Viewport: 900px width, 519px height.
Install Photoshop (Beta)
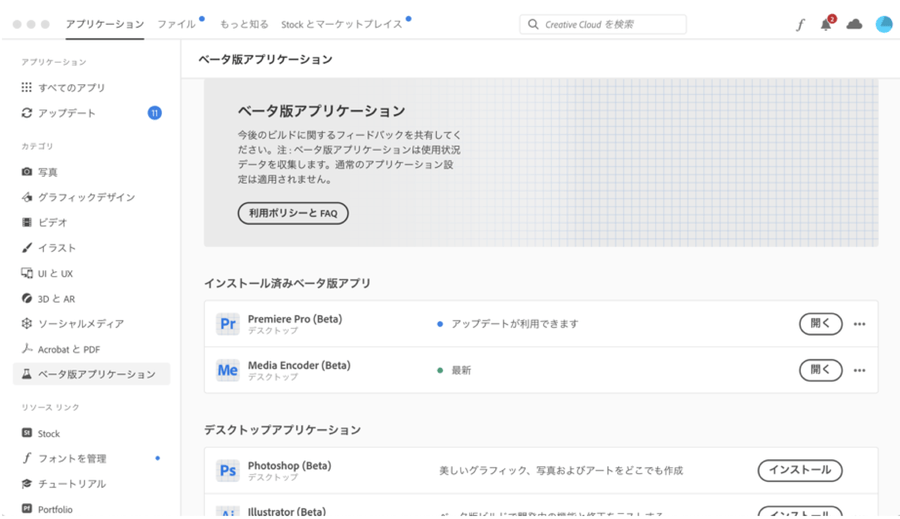tap(800, 470)
